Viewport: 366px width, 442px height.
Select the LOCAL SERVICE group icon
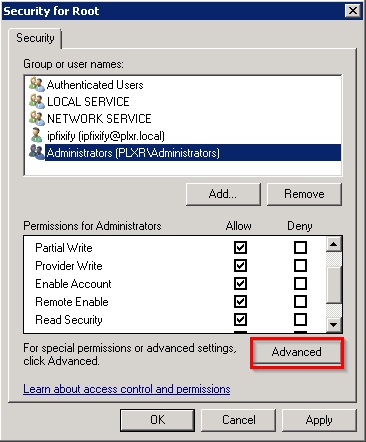(37, 102)
